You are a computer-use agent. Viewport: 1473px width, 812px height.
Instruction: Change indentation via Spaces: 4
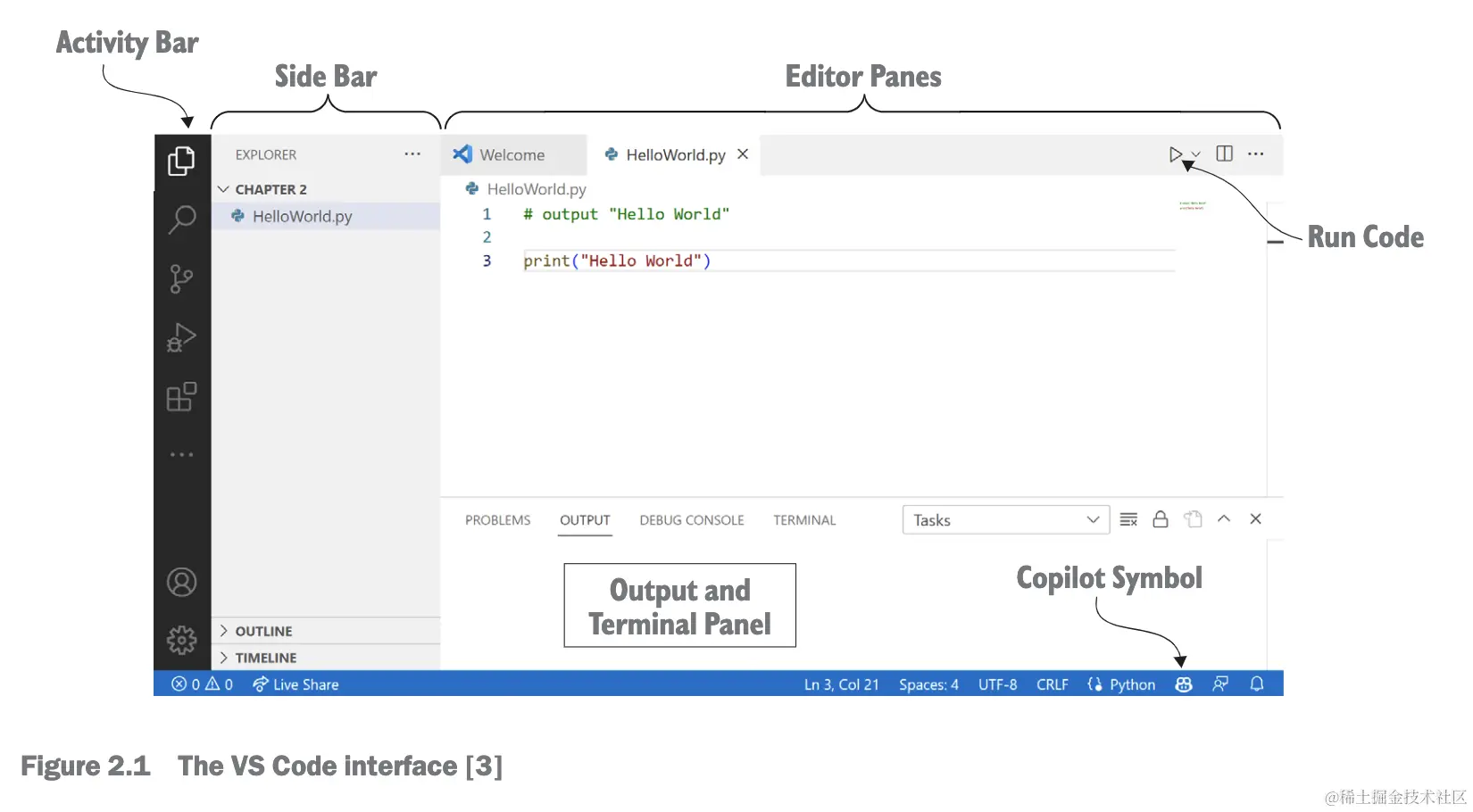[928, 684]
